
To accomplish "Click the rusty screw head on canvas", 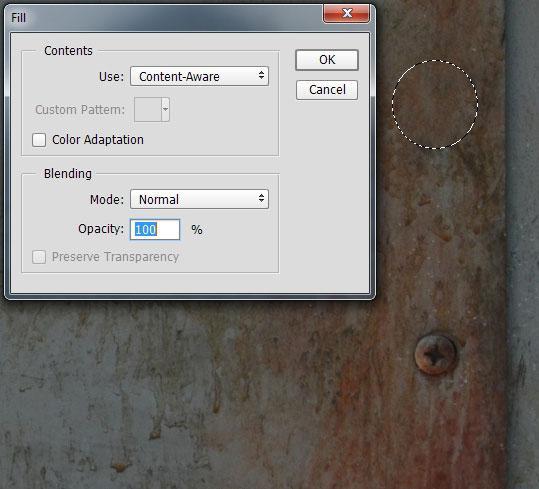I will 435,354.
